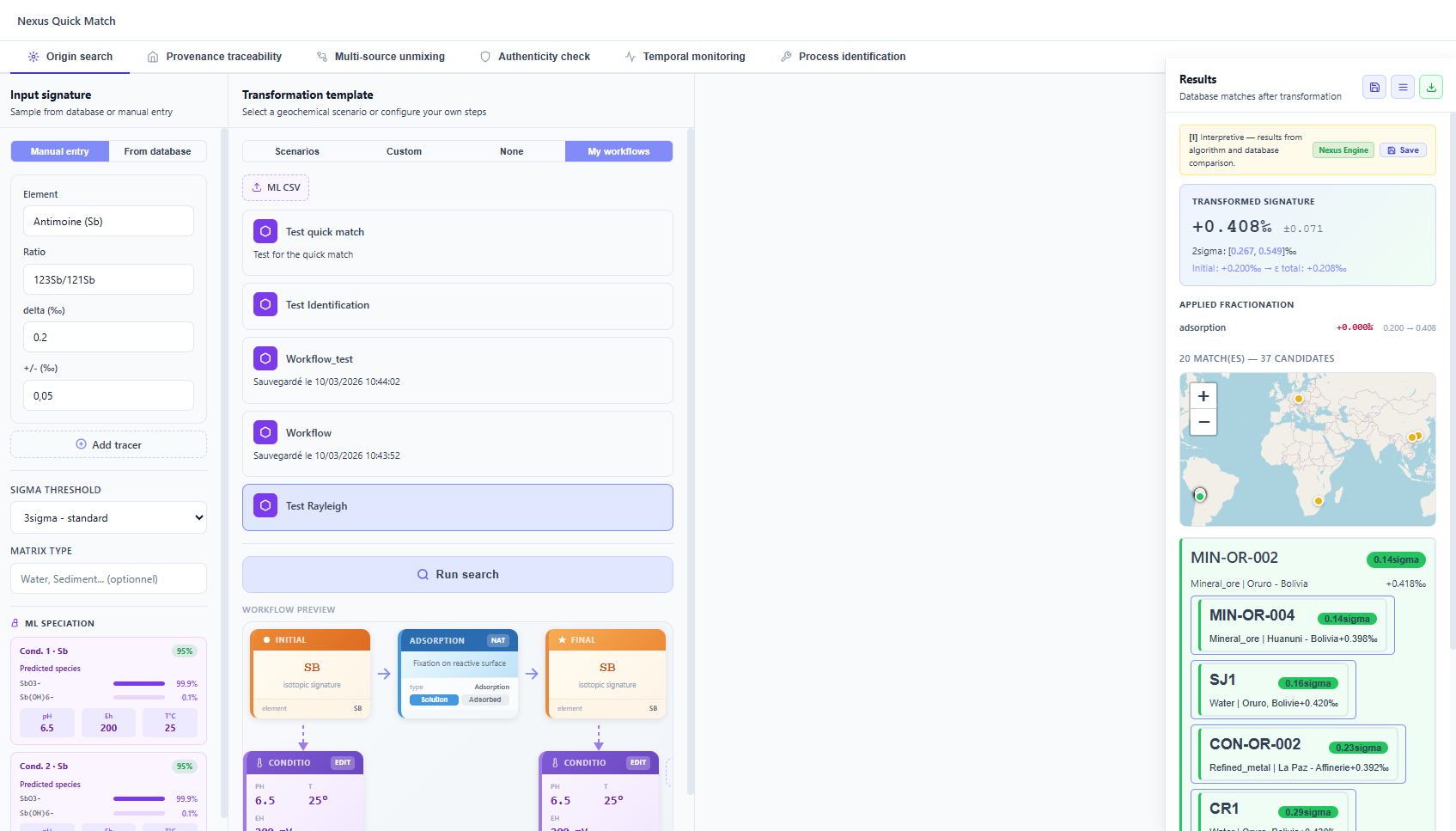The image size is (1456, 831).
Task: Click the Workflow_test hexagon icon
Action: click(265, 358)
